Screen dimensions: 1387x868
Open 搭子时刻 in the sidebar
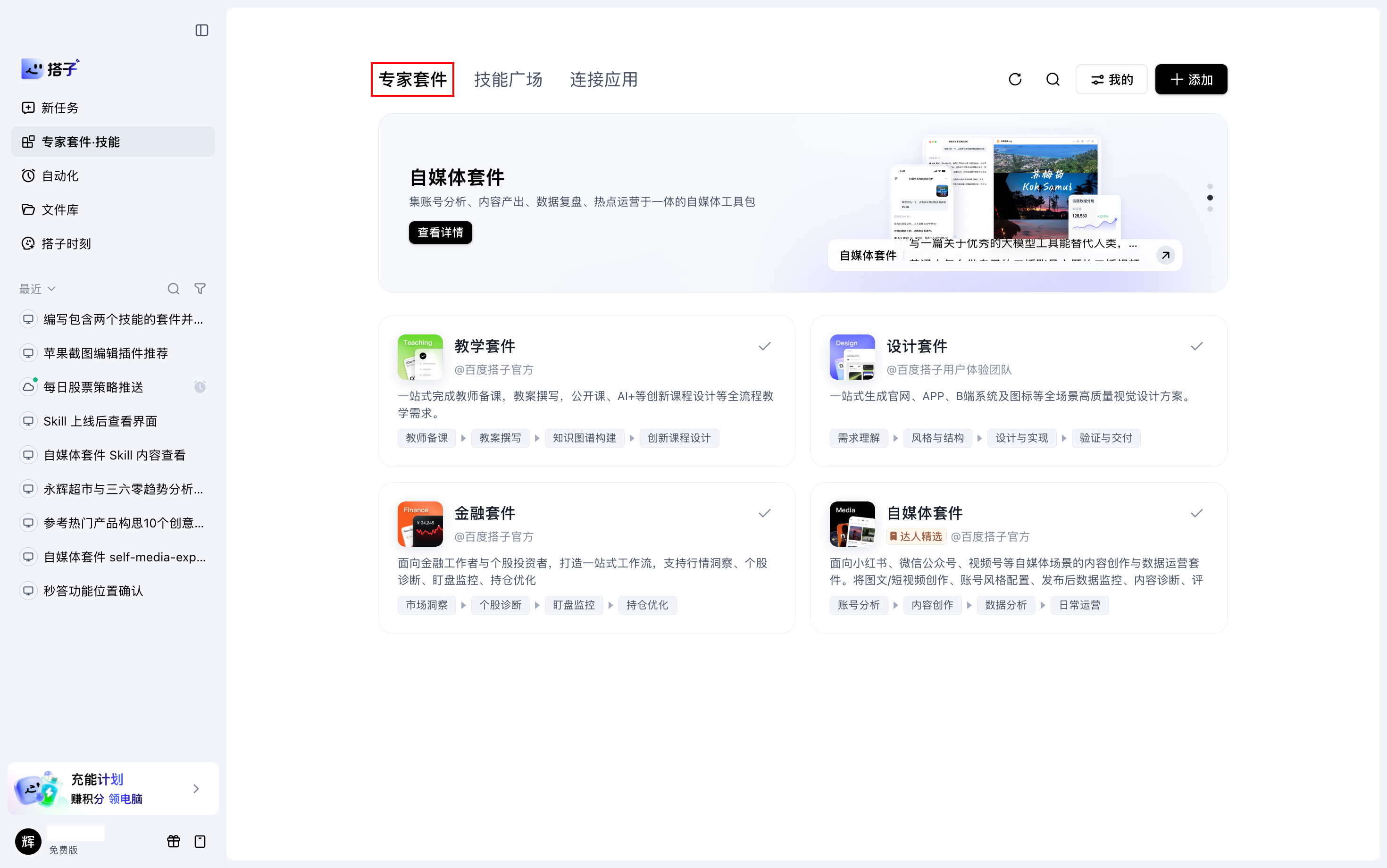pyautogui.click(x=113, y=243)
